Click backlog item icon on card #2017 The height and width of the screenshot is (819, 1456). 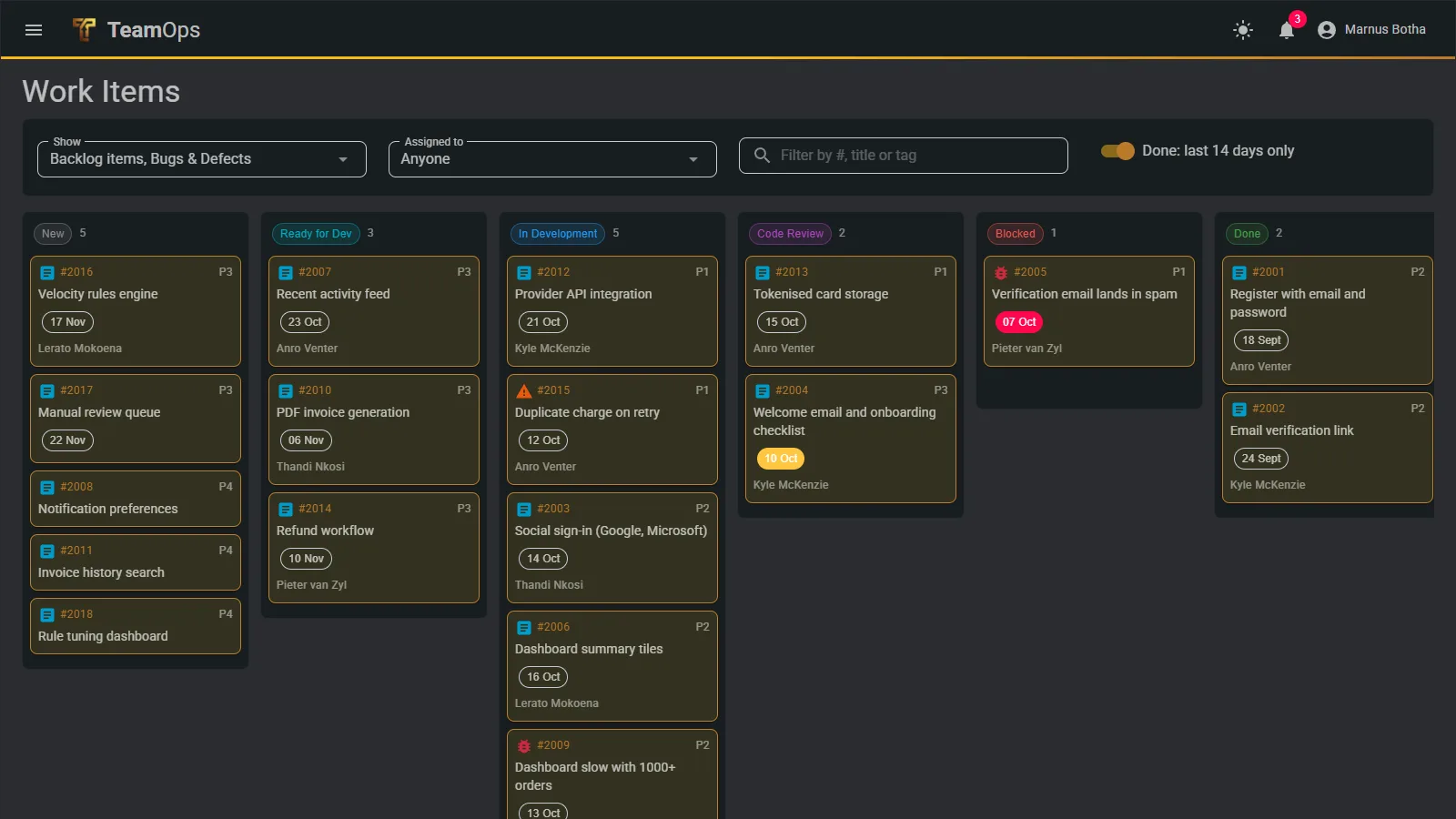coord(47,391)
